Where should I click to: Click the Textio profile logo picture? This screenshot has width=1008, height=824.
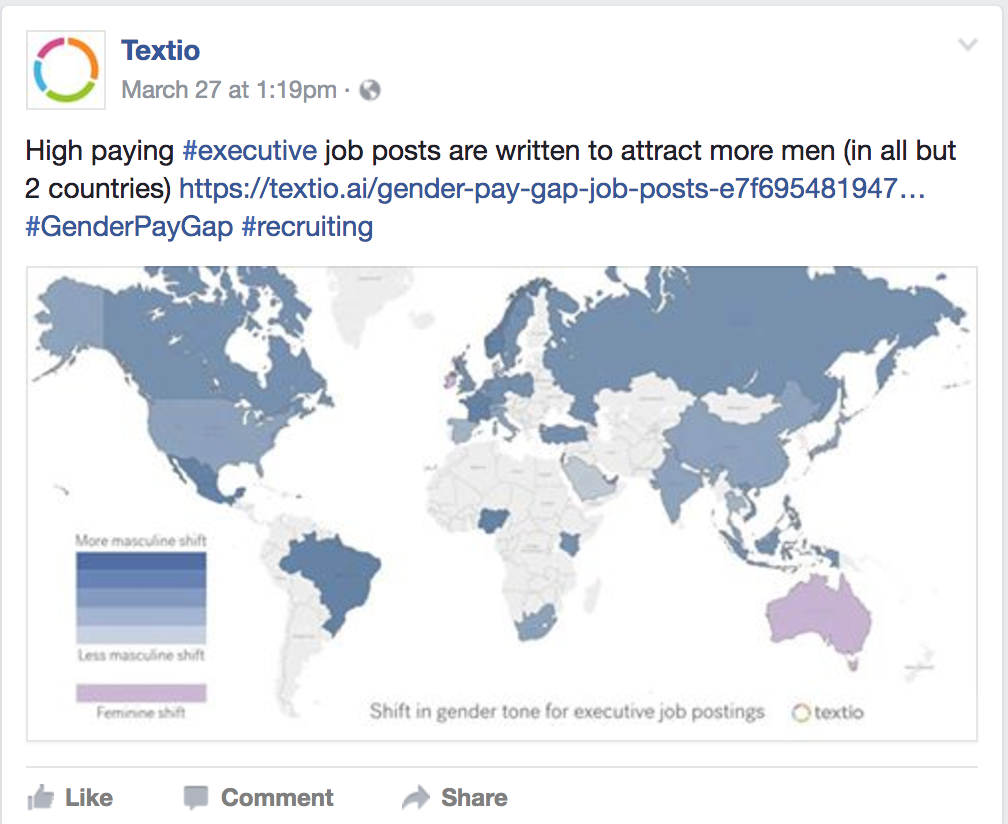point(66,70)
